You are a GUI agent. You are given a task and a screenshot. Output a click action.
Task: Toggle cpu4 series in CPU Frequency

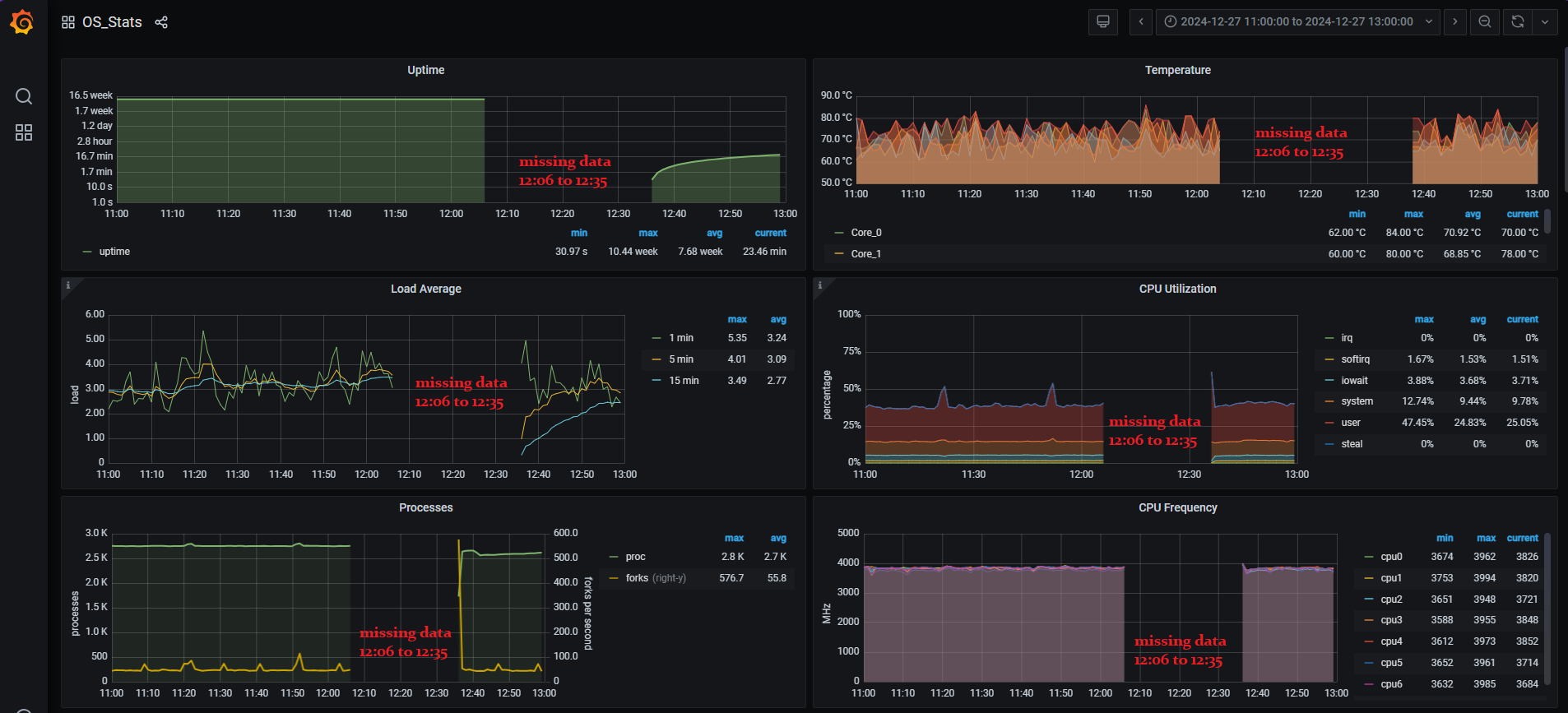[1391, 641]
